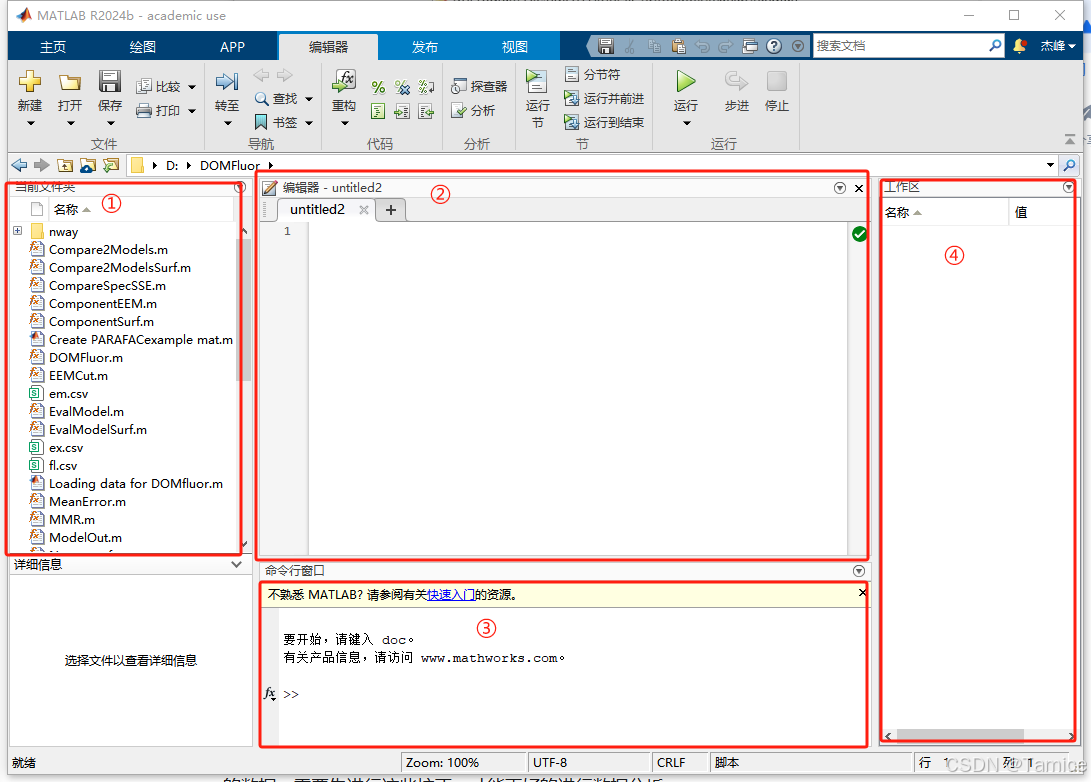Click the quick access save icon
This screenshot has height=782, width=1091.
[606, 46]
